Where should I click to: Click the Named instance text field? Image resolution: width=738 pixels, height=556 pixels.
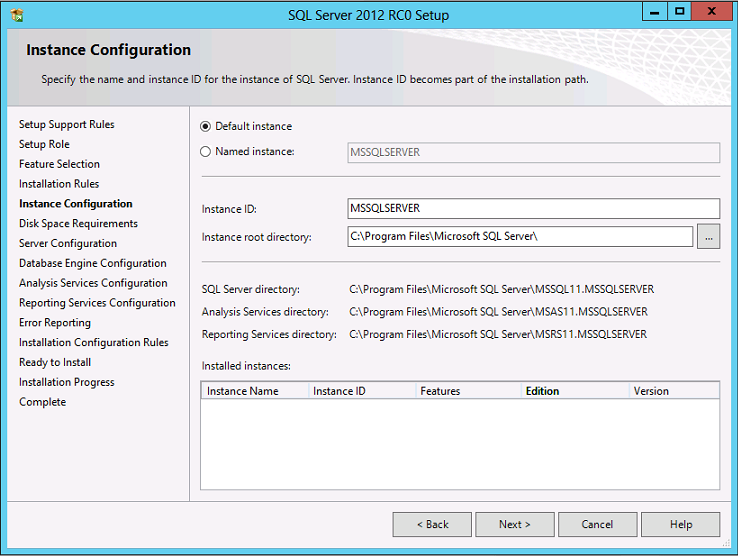(533, 153)
